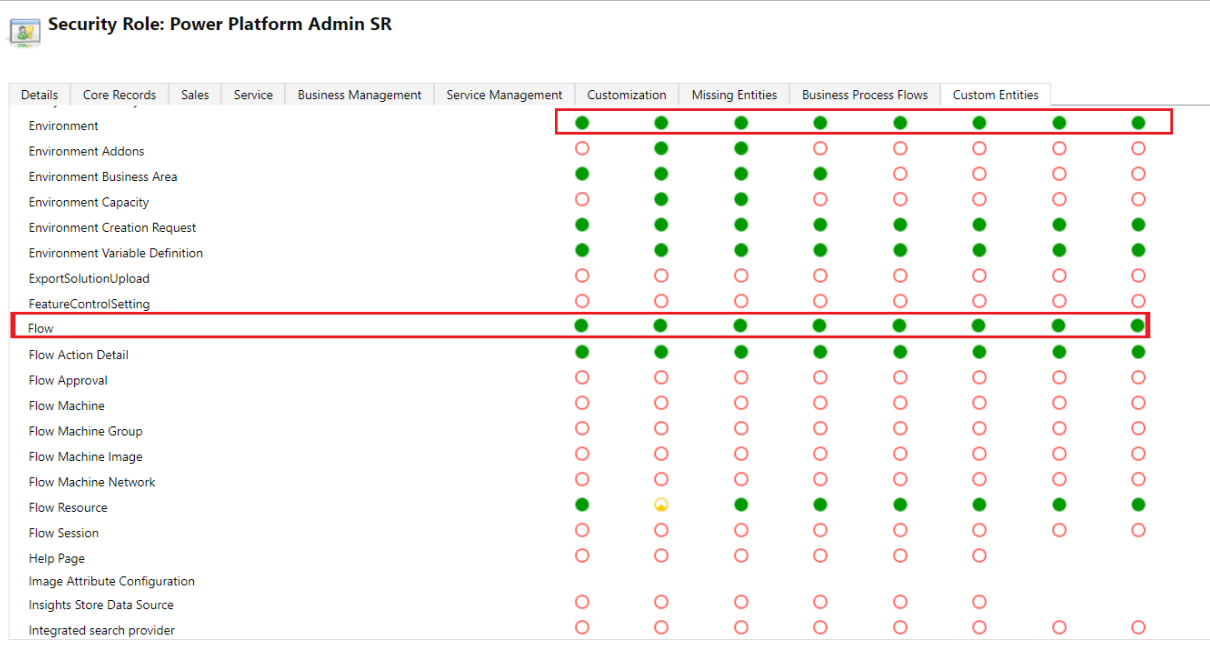
Task: Enable the first privilege for Flow Approval
Action: 581,377
